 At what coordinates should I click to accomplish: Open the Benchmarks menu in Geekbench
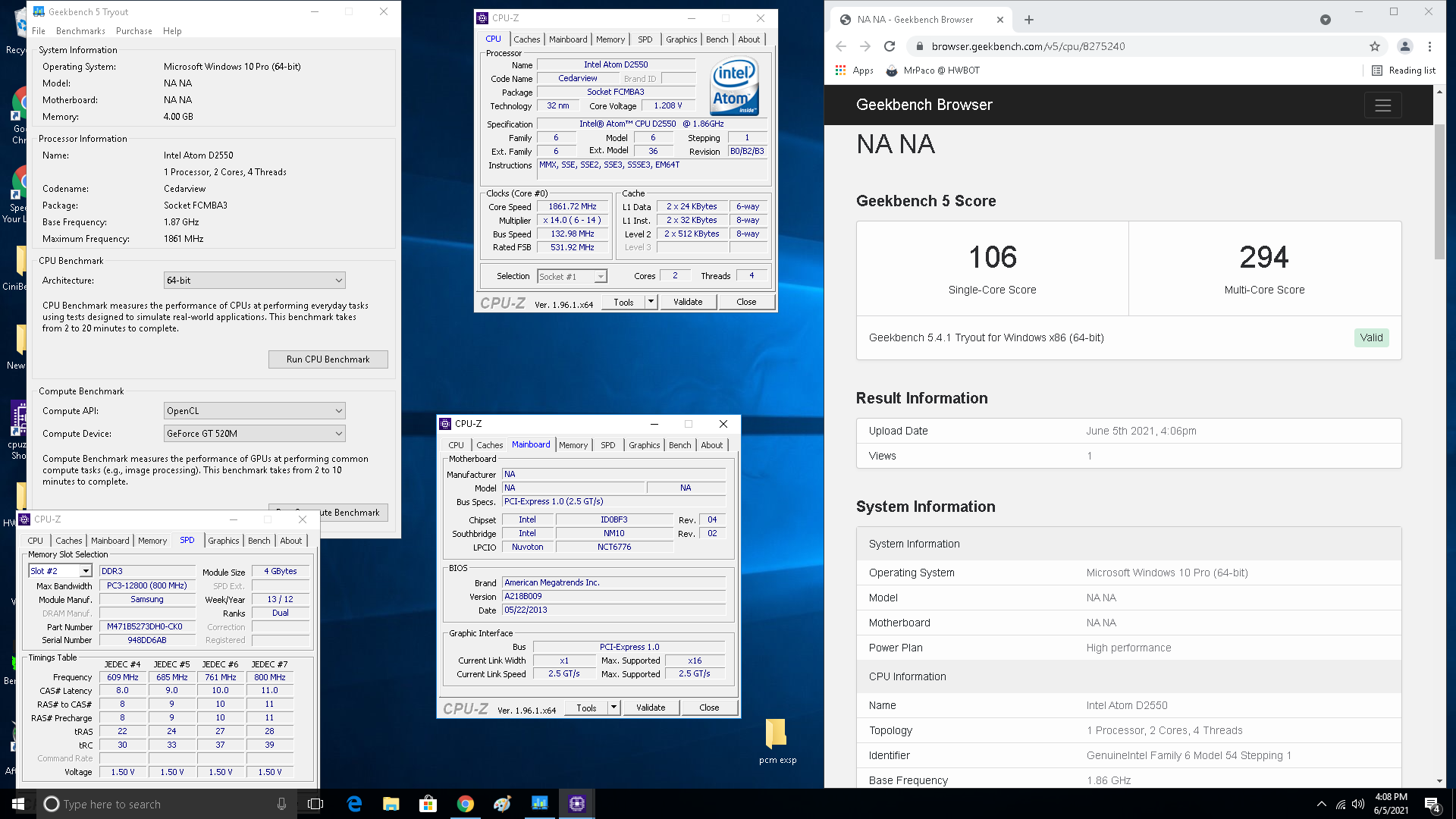[80, 31]
